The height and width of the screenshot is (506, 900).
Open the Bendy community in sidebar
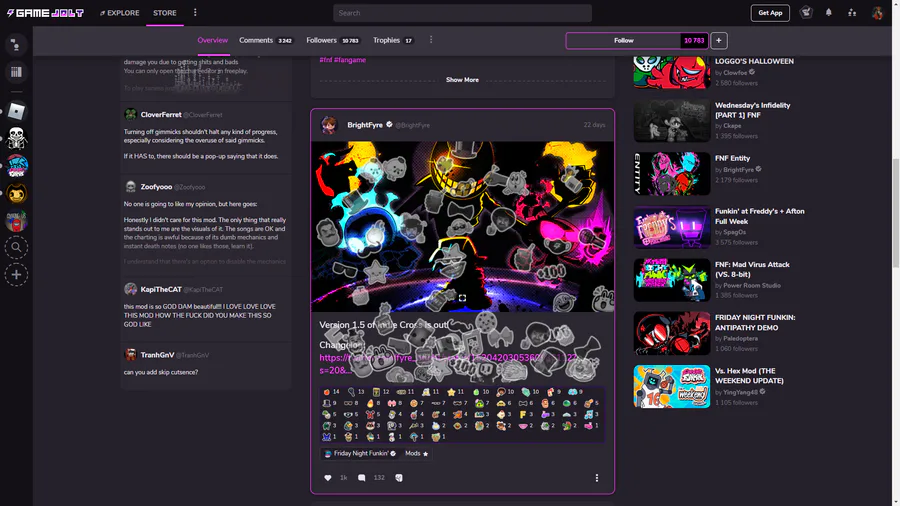pyautogui.click(x=16, y=193)
